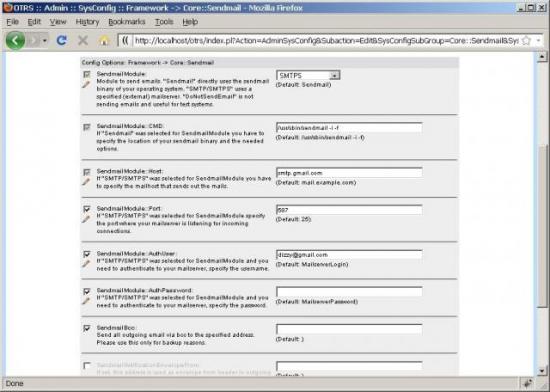This screenshot has width=550, height=392.
Task: Click the pencil reset icon under SendmailModule
Action: click(86, 85)
